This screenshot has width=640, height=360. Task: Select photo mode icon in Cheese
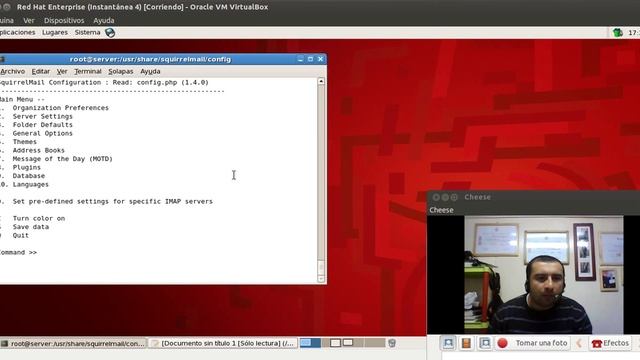point(448,343)
